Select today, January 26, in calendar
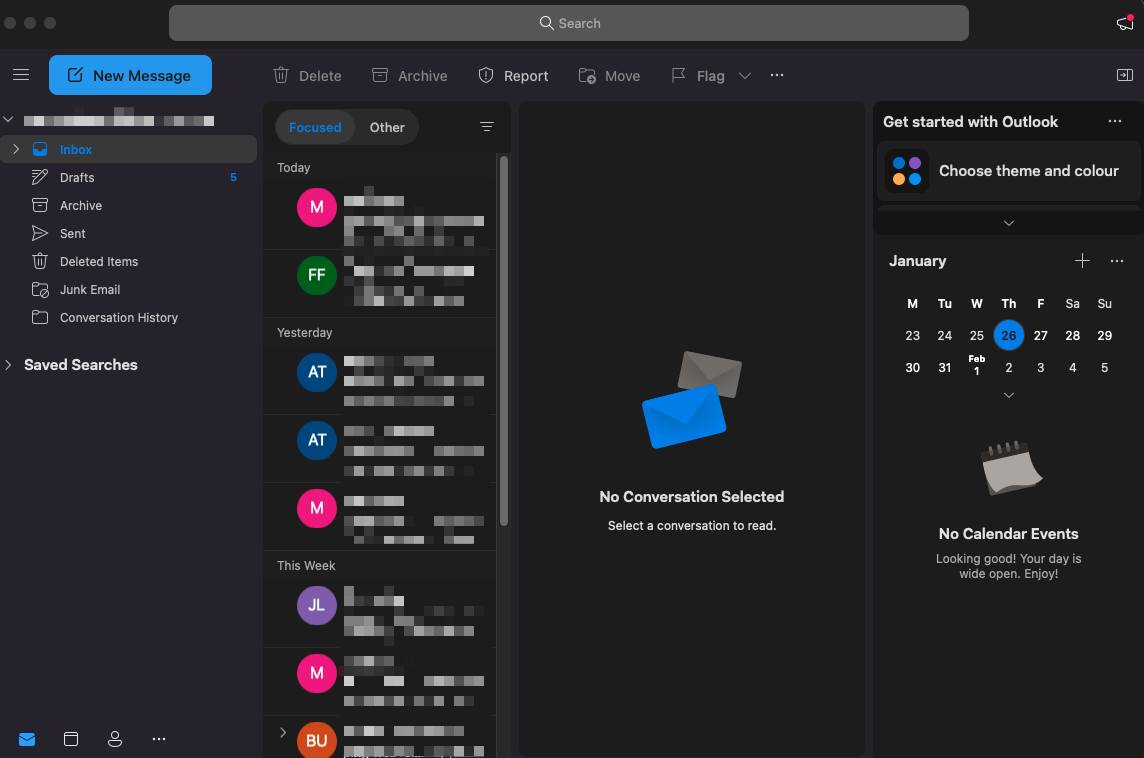The image size is (1144, 758). click(x=1009, y=336)
